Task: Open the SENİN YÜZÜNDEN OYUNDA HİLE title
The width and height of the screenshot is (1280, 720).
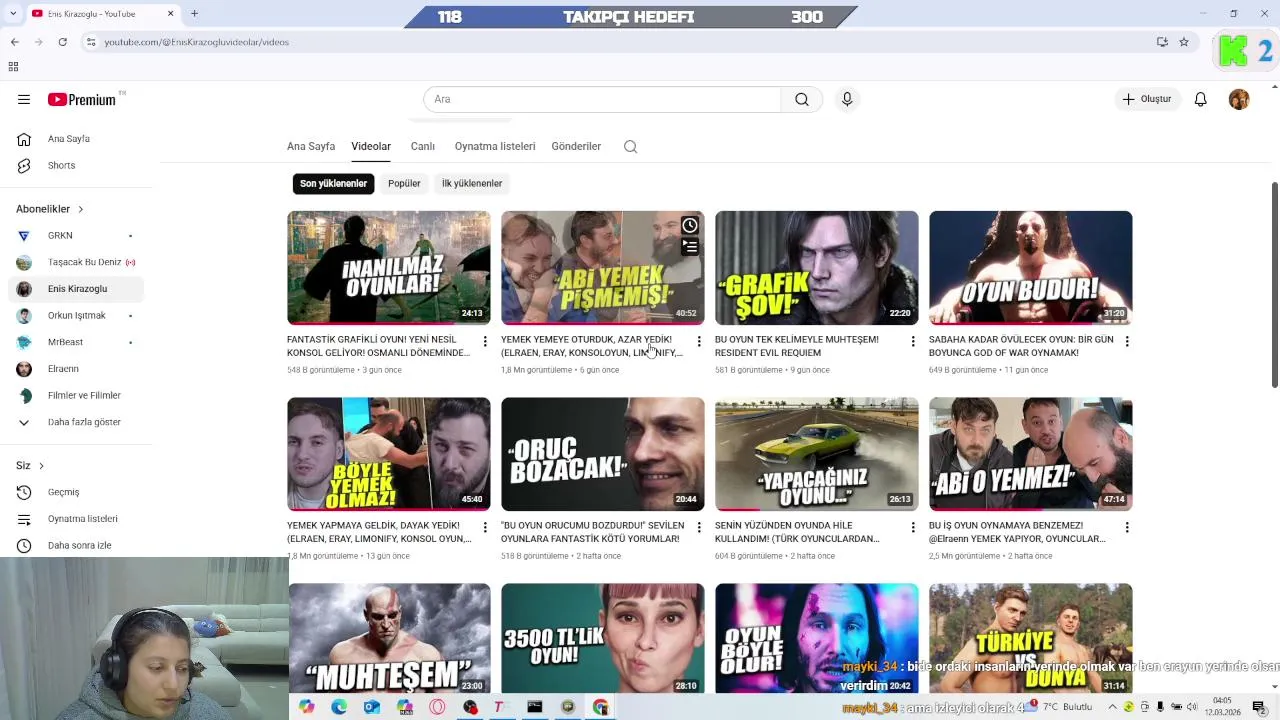Action: tap(797, 532)
